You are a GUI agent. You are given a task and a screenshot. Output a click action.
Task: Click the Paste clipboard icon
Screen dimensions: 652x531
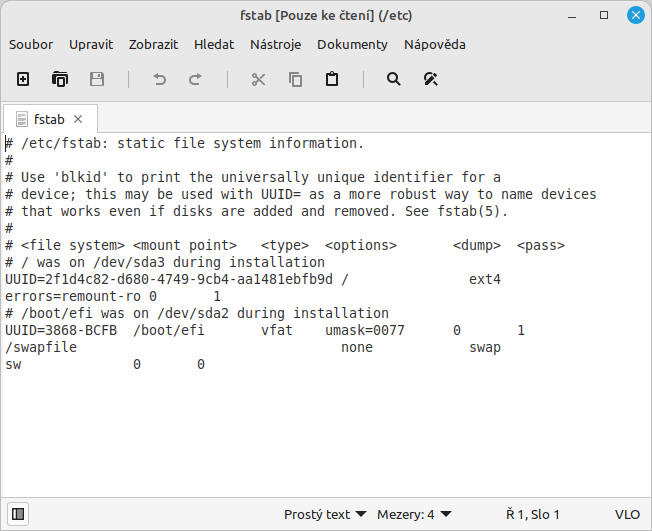(332, 79)
